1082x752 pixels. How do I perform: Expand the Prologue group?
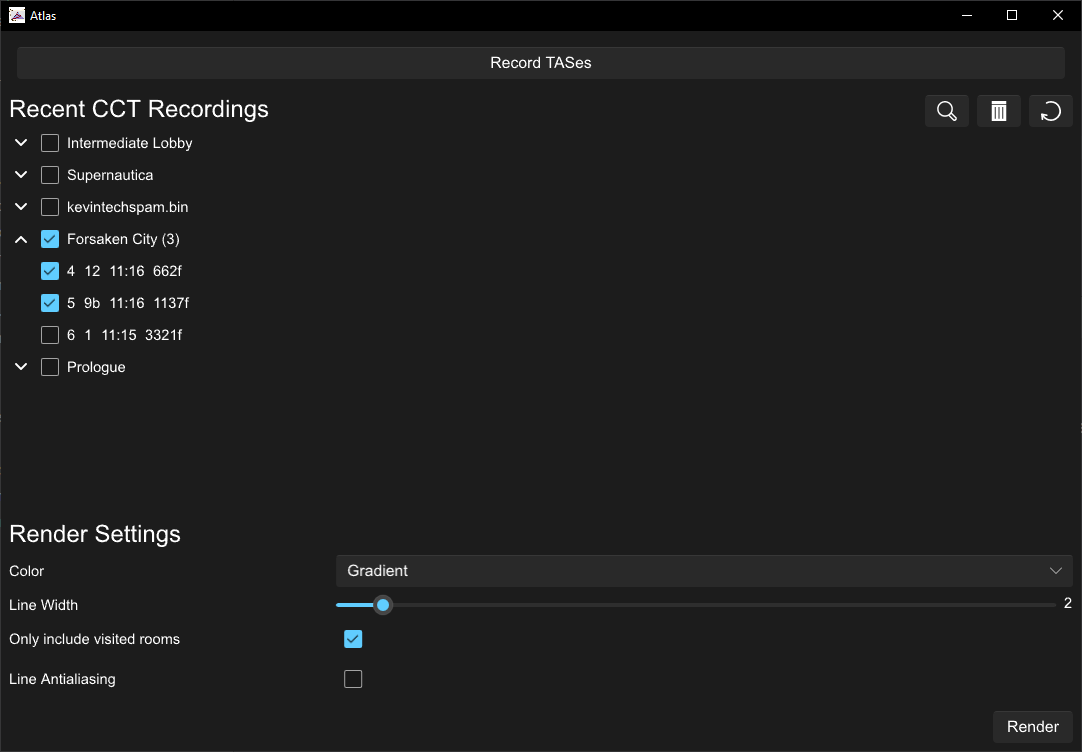[21, 367]
